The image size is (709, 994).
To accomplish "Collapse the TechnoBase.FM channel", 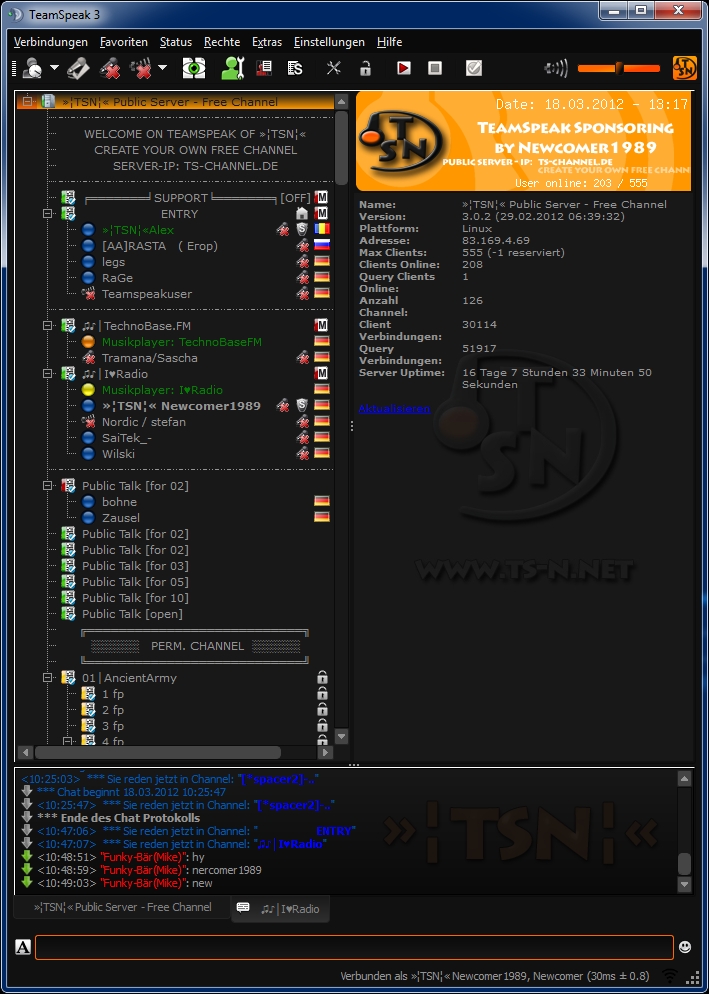I will pyautogui.click(x=48, y=325).
